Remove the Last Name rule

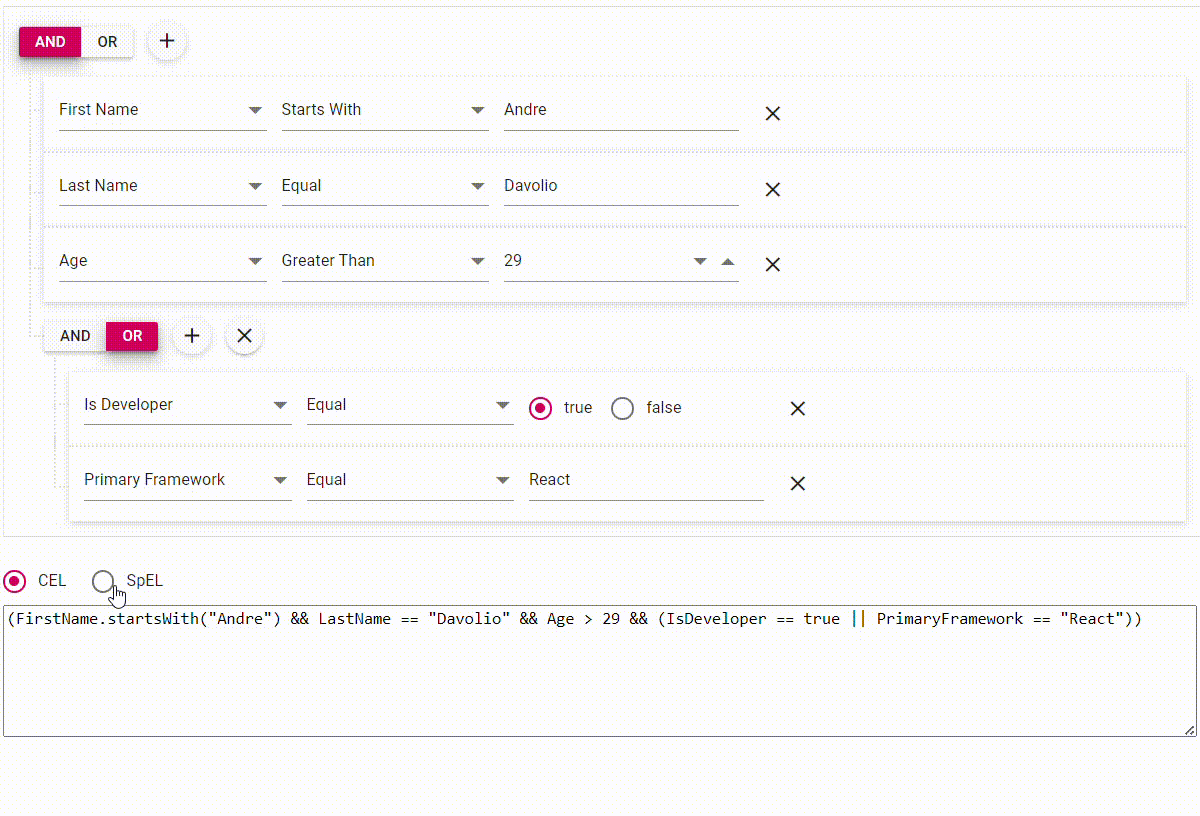coord(772,189)
